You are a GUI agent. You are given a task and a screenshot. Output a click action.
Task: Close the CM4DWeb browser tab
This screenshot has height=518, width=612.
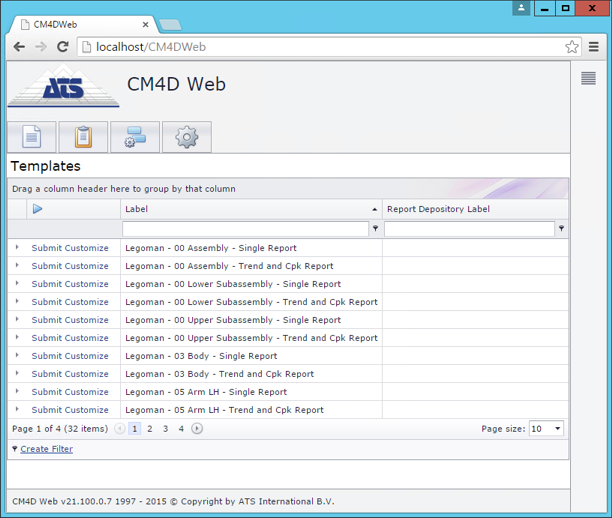[145, 25]
